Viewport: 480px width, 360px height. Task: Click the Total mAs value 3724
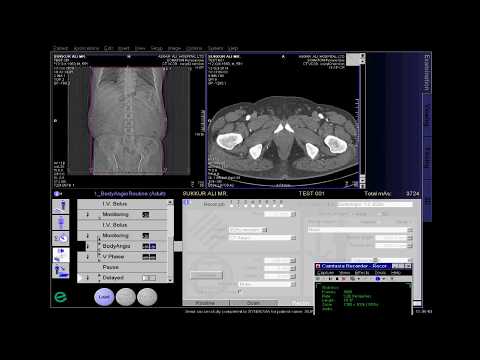tap(413, 194)
